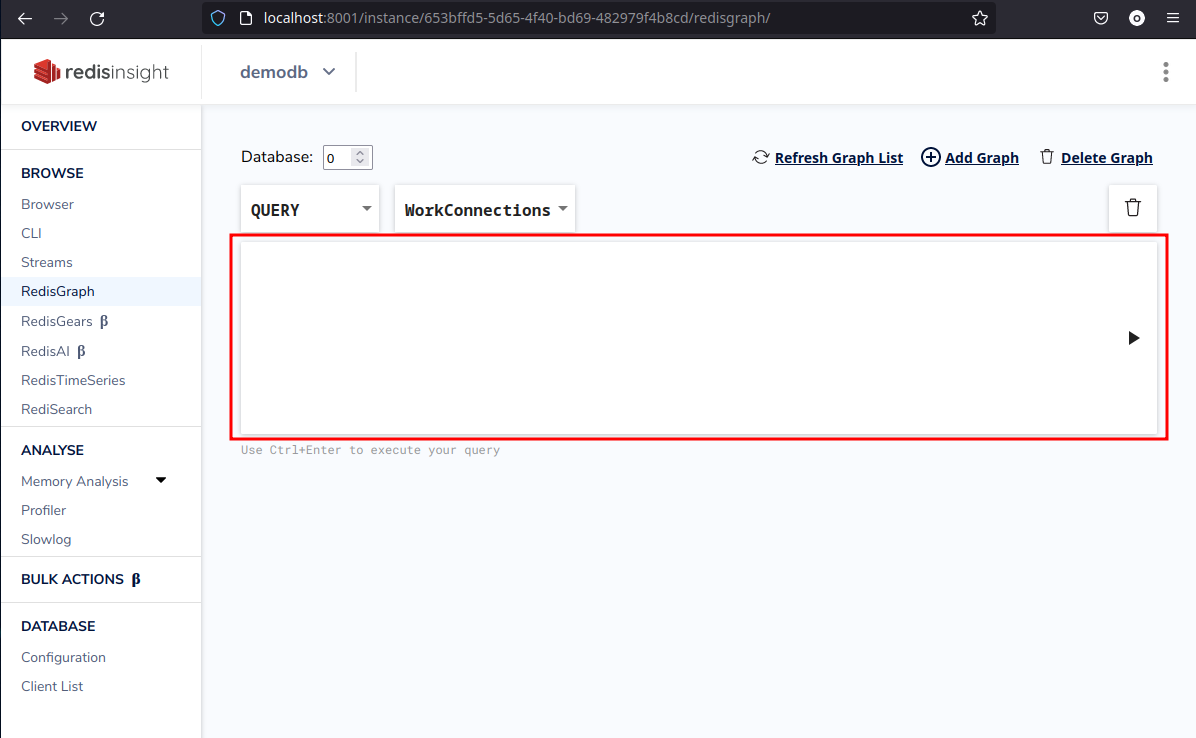Click the BROWSE section heading
The image size is (1196, 738).
pos(53,173)
